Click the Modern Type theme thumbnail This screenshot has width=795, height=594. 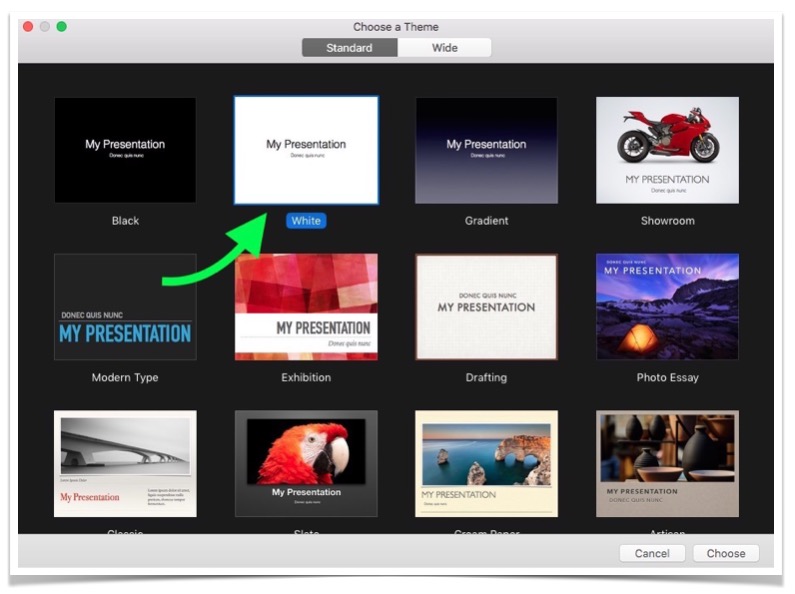[x=125, y=307]
